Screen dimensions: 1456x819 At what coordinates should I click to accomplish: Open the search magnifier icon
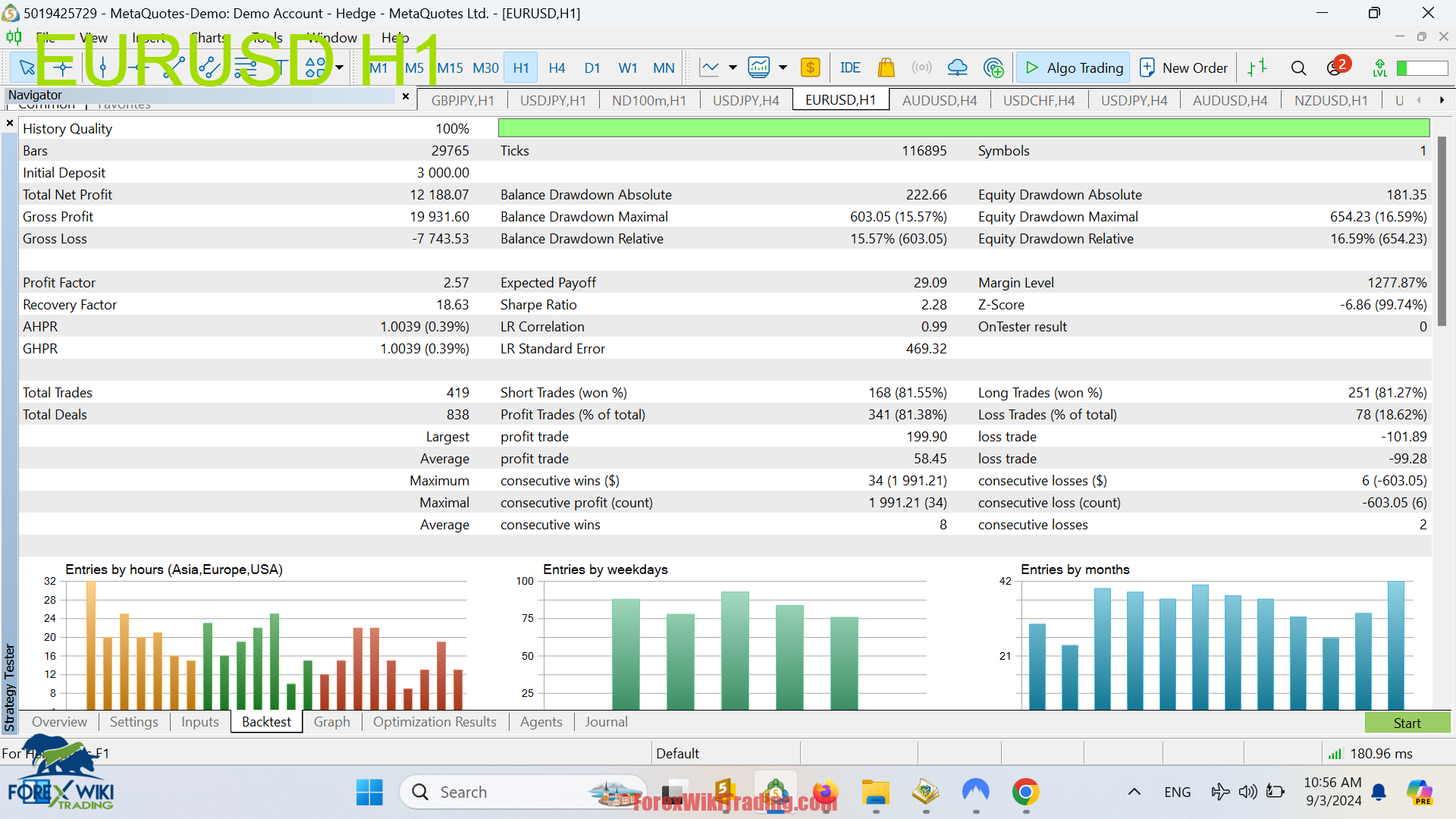coord(1298,68)
